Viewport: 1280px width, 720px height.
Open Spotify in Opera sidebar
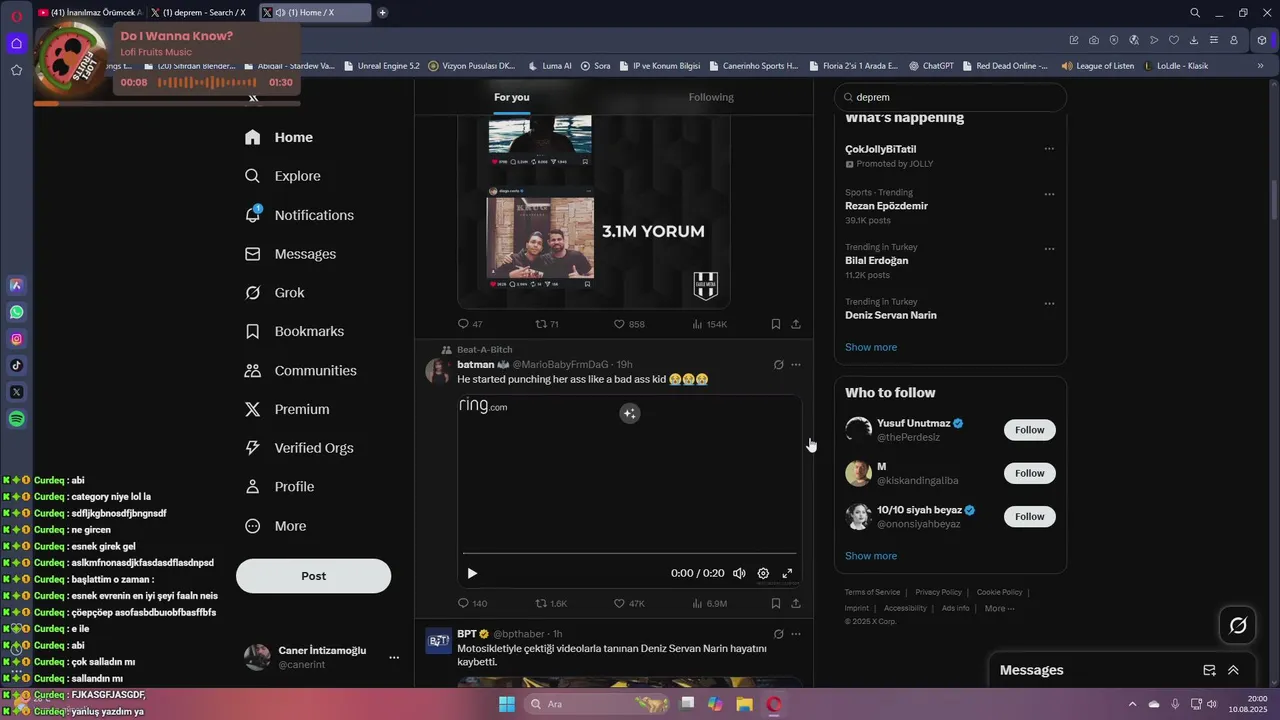click(x=16, y=419)
